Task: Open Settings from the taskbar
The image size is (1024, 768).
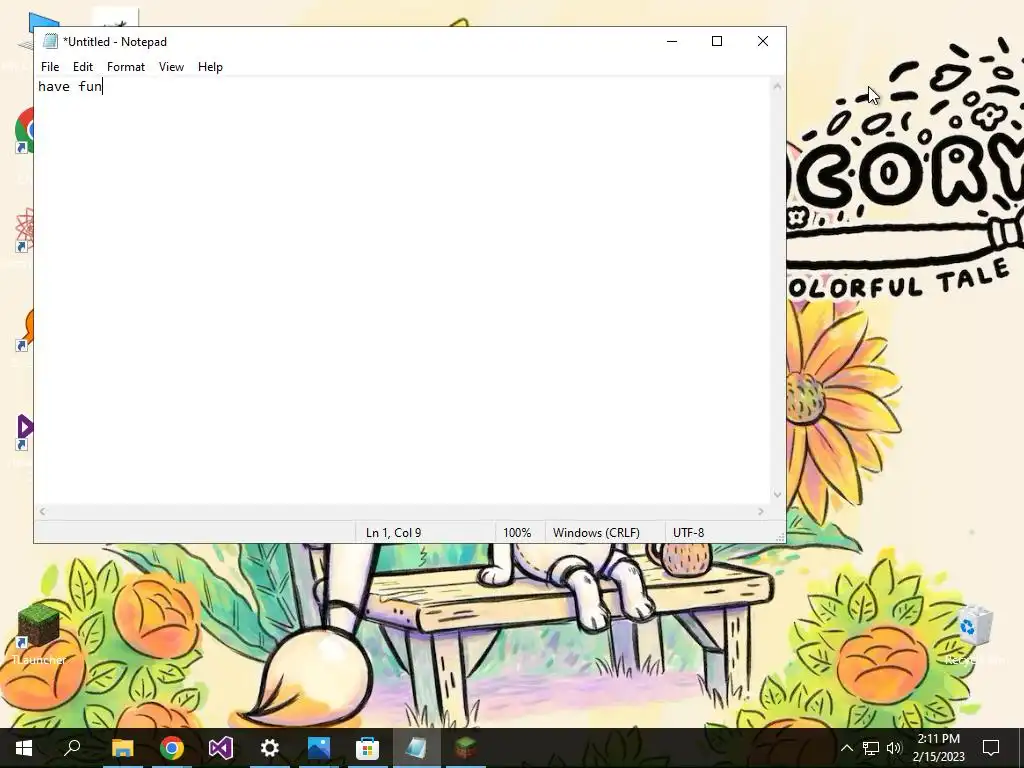Action: coord(270,748)
